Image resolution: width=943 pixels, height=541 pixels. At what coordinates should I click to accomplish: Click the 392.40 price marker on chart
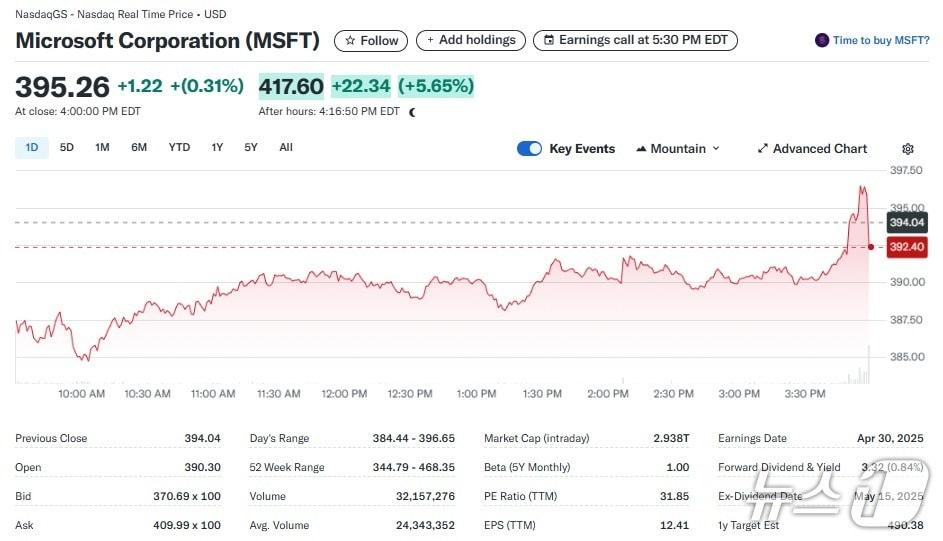pos(906,247)
